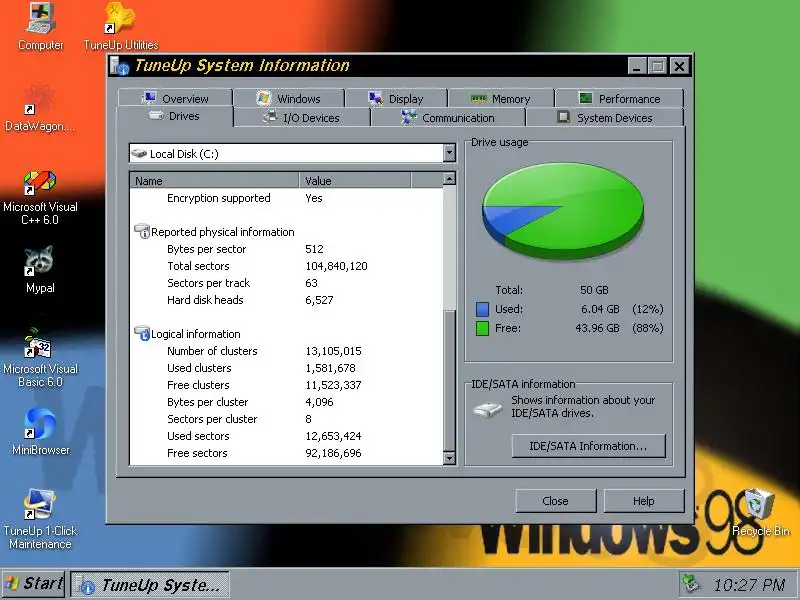Screen dimensions: 800x600
Task: Switch to the Performance tab
Action: (619, 98)
